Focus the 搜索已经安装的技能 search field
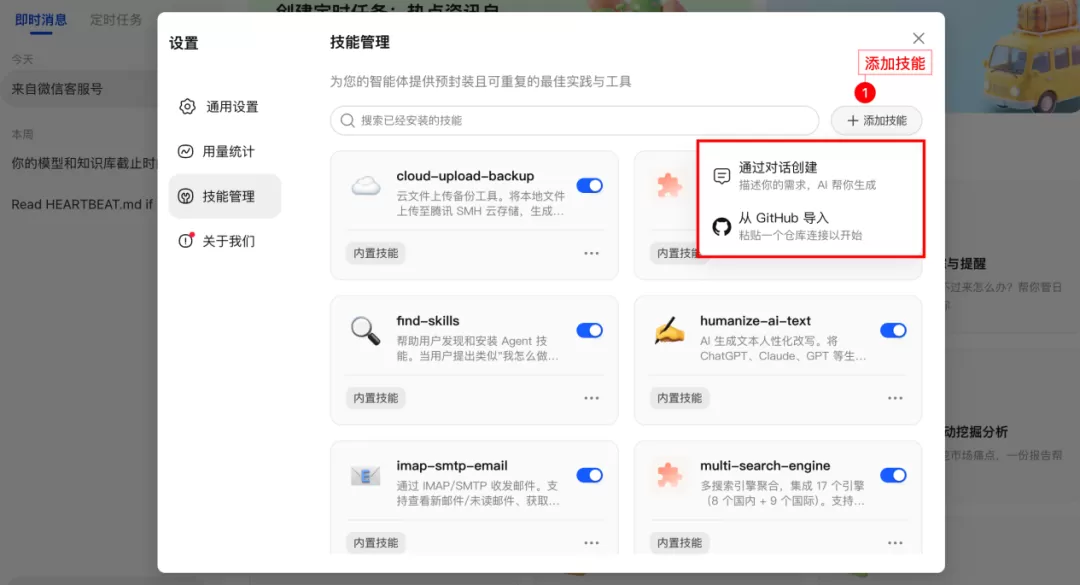Viewport: 1080px width, 585px height. point(574,121)
